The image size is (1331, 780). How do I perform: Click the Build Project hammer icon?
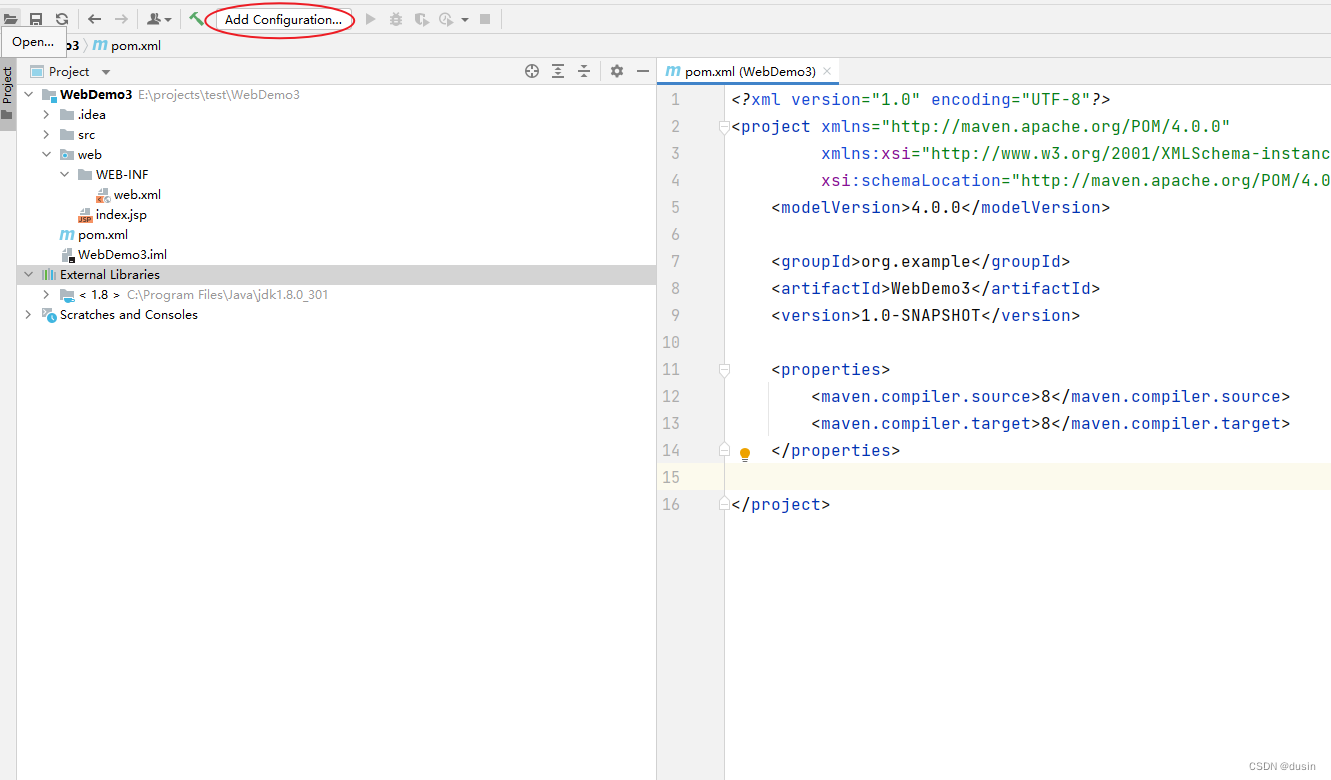pyautogui.click(x=197, y=18)
